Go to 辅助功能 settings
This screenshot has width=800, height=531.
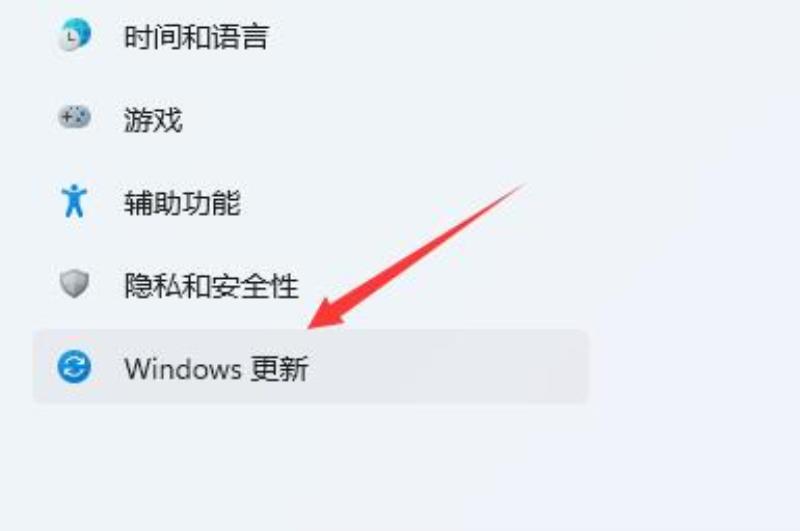point(311,203)
